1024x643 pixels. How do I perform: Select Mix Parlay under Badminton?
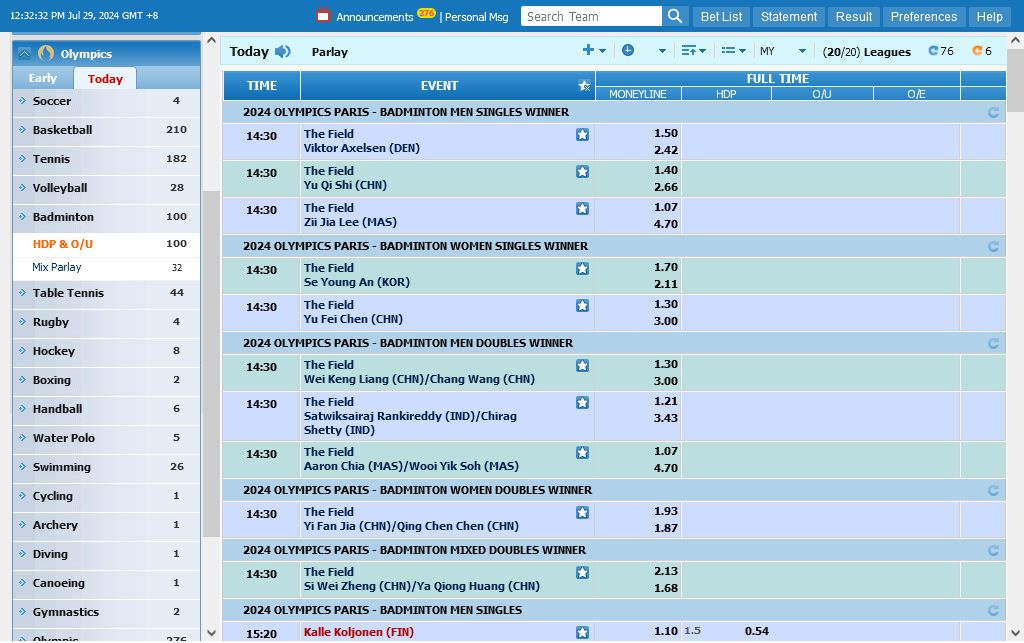58,267
